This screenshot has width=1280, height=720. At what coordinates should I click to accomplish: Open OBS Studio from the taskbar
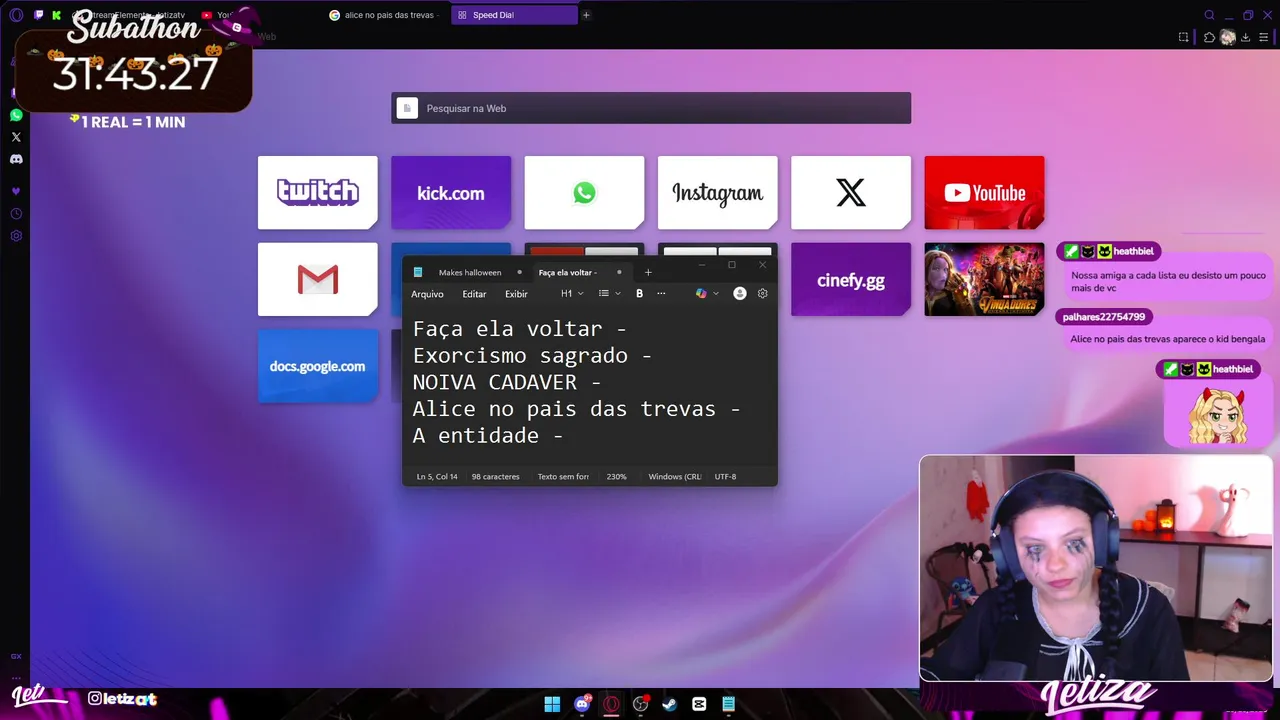pos(640,704)
